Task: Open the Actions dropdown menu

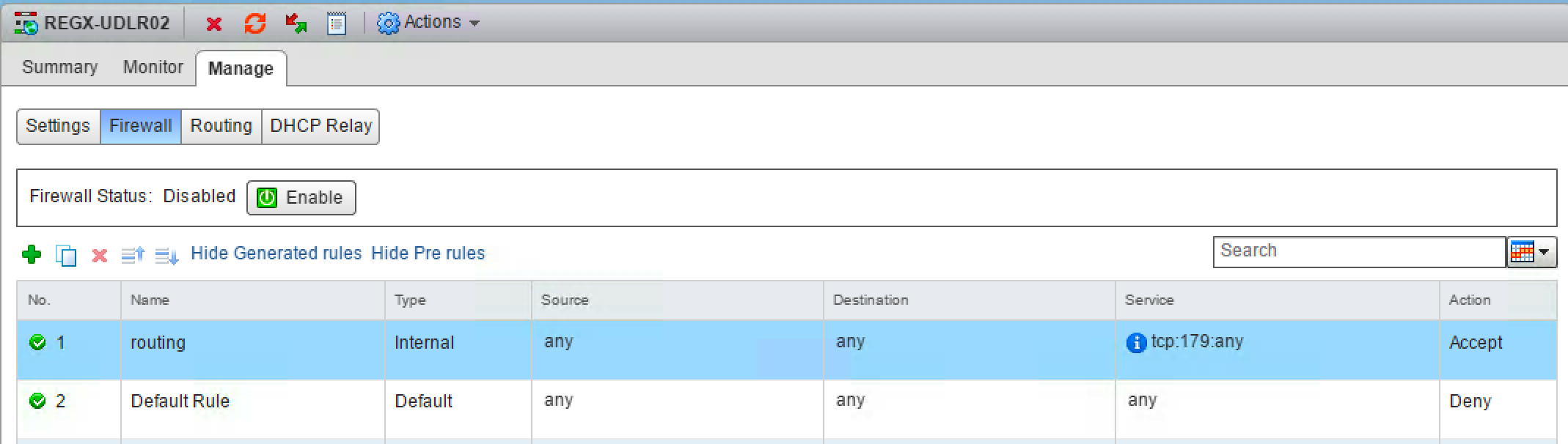Action: [429, 23]
